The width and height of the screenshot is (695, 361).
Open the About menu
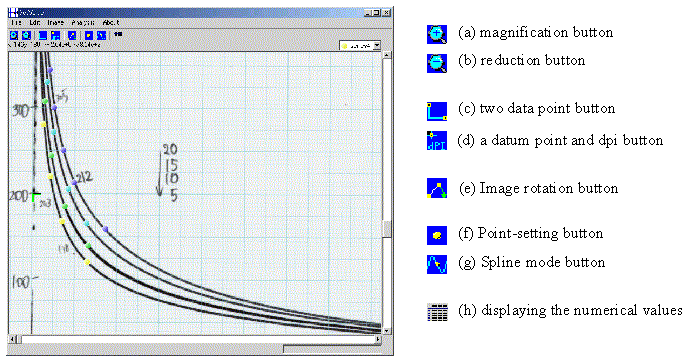tap(111, 23)
